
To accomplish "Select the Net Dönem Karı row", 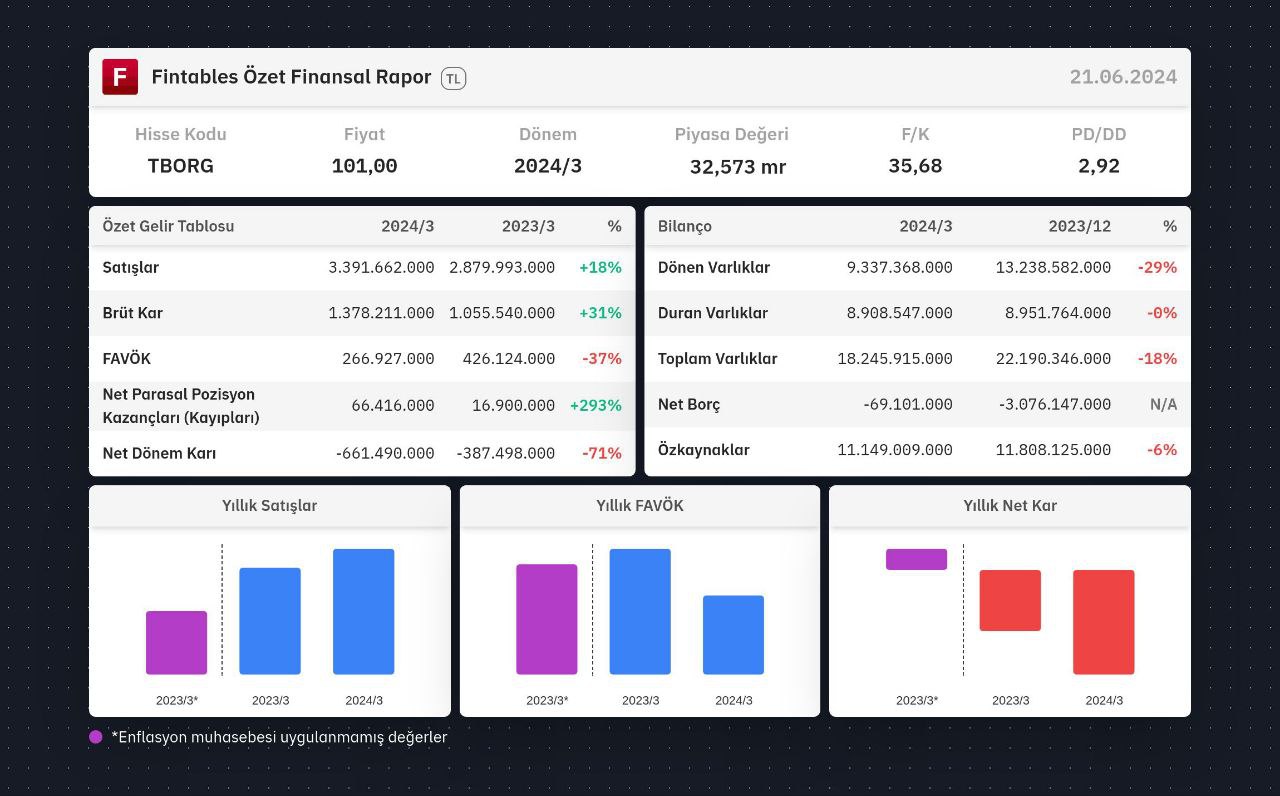I will pos(362,453).
